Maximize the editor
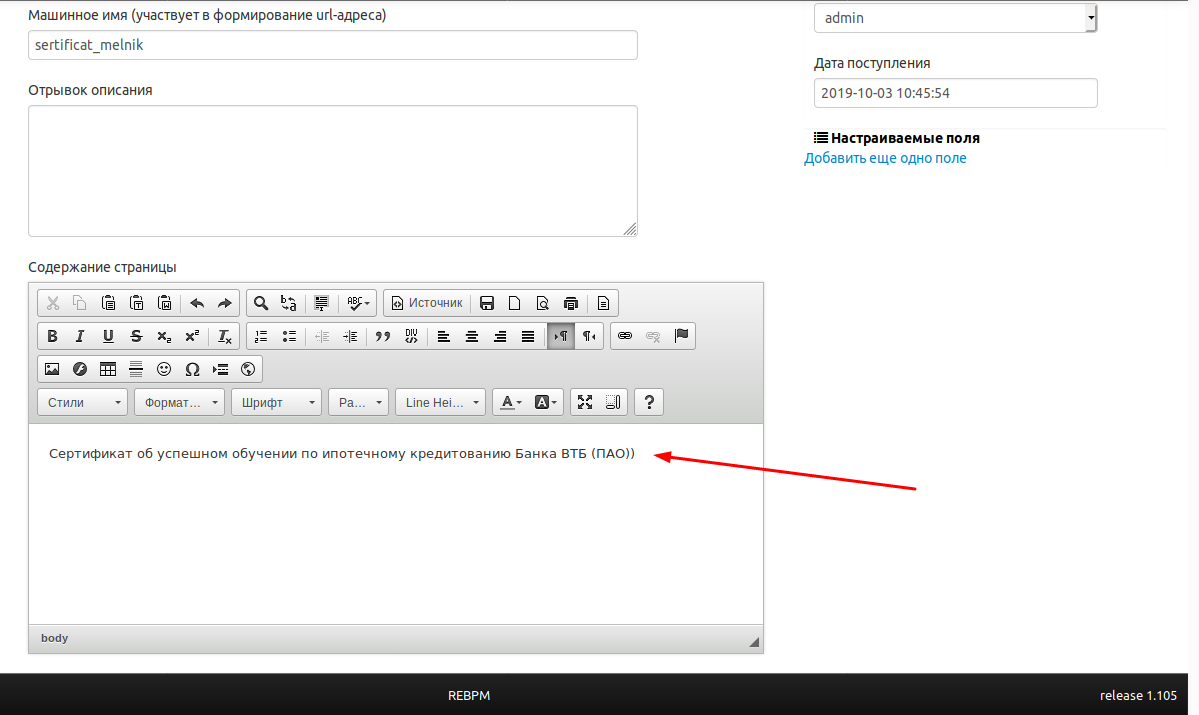Viewport: 1199px width, 715px height. [x=585, y=402]
